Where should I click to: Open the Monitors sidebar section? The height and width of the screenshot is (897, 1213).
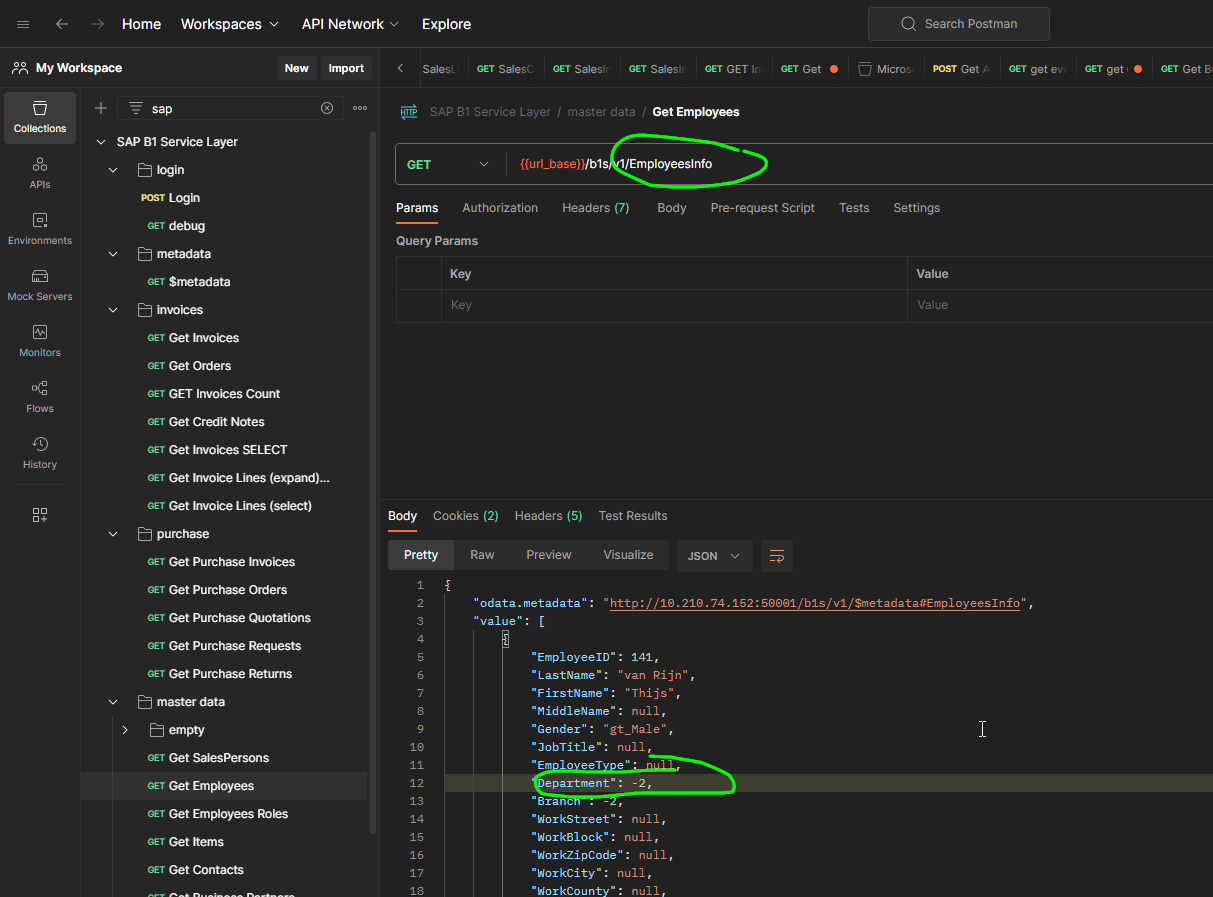(40, 341)
